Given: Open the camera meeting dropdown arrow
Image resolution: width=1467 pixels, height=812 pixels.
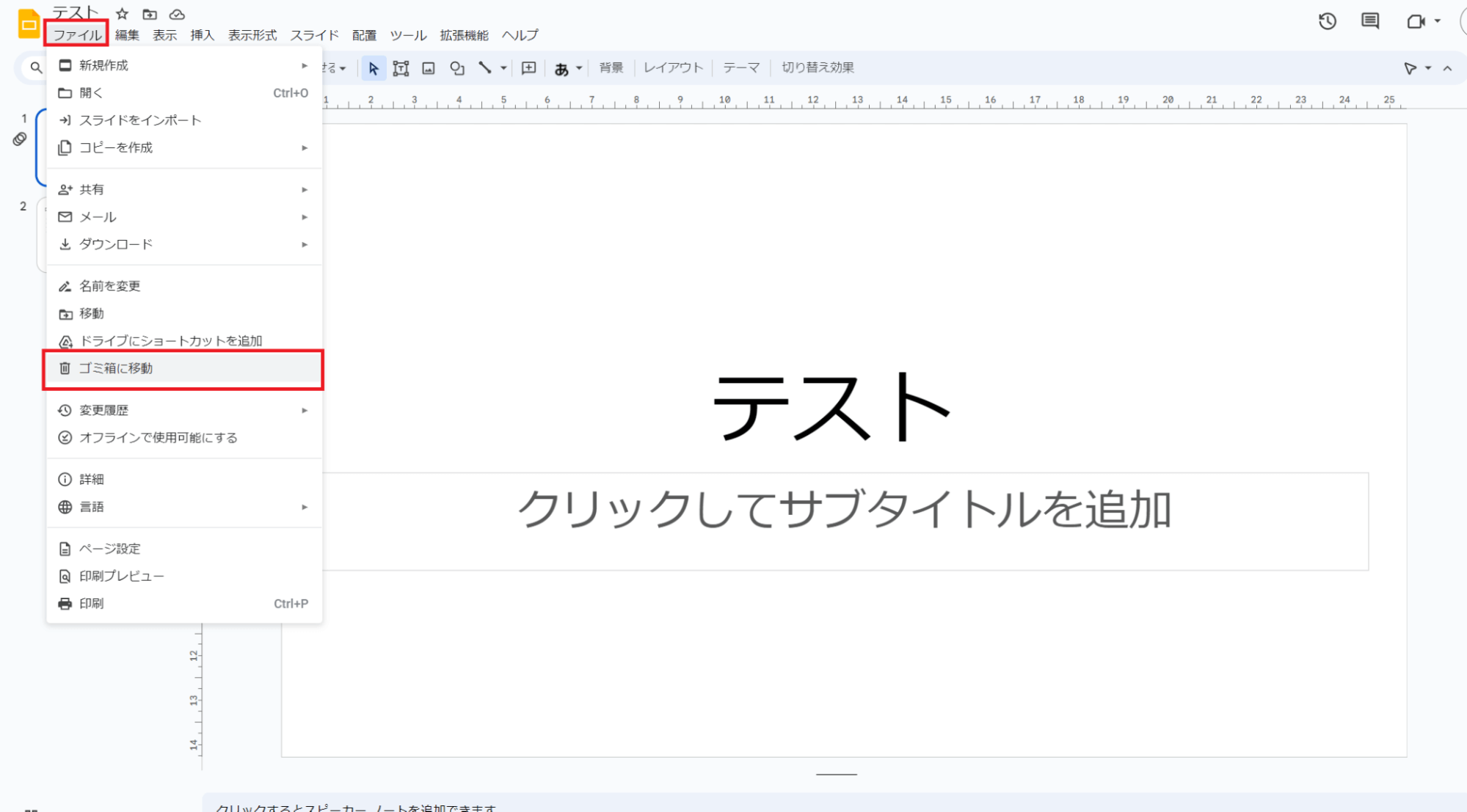Looking at the screenshot, I should [1438, 21].
